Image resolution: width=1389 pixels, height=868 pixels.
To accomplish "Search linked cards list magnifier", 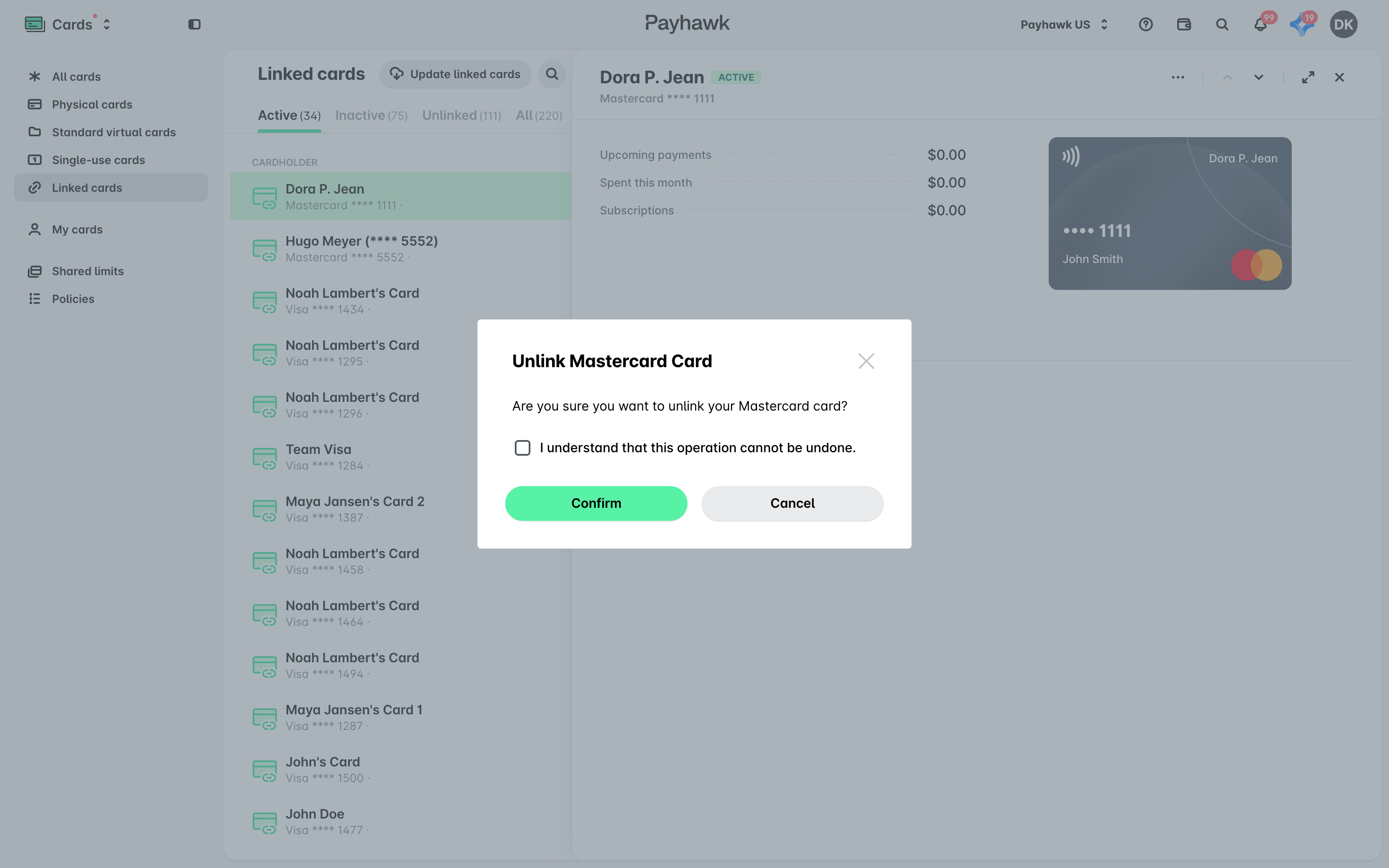I will click(x=552, y=74).
